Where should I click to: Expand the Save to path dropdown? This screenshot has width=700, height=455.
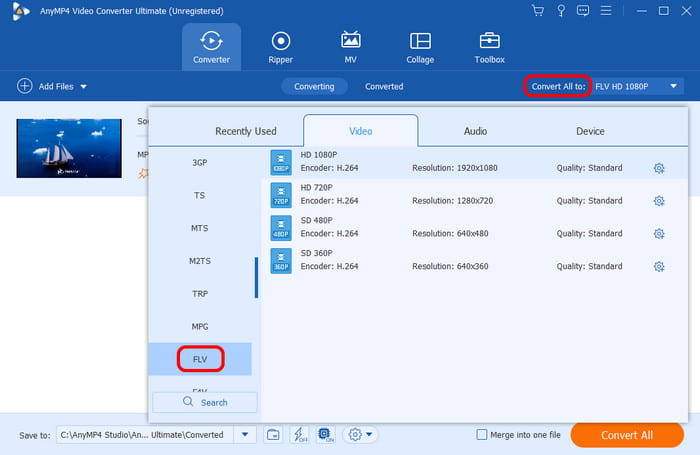(x=245, y=434)
